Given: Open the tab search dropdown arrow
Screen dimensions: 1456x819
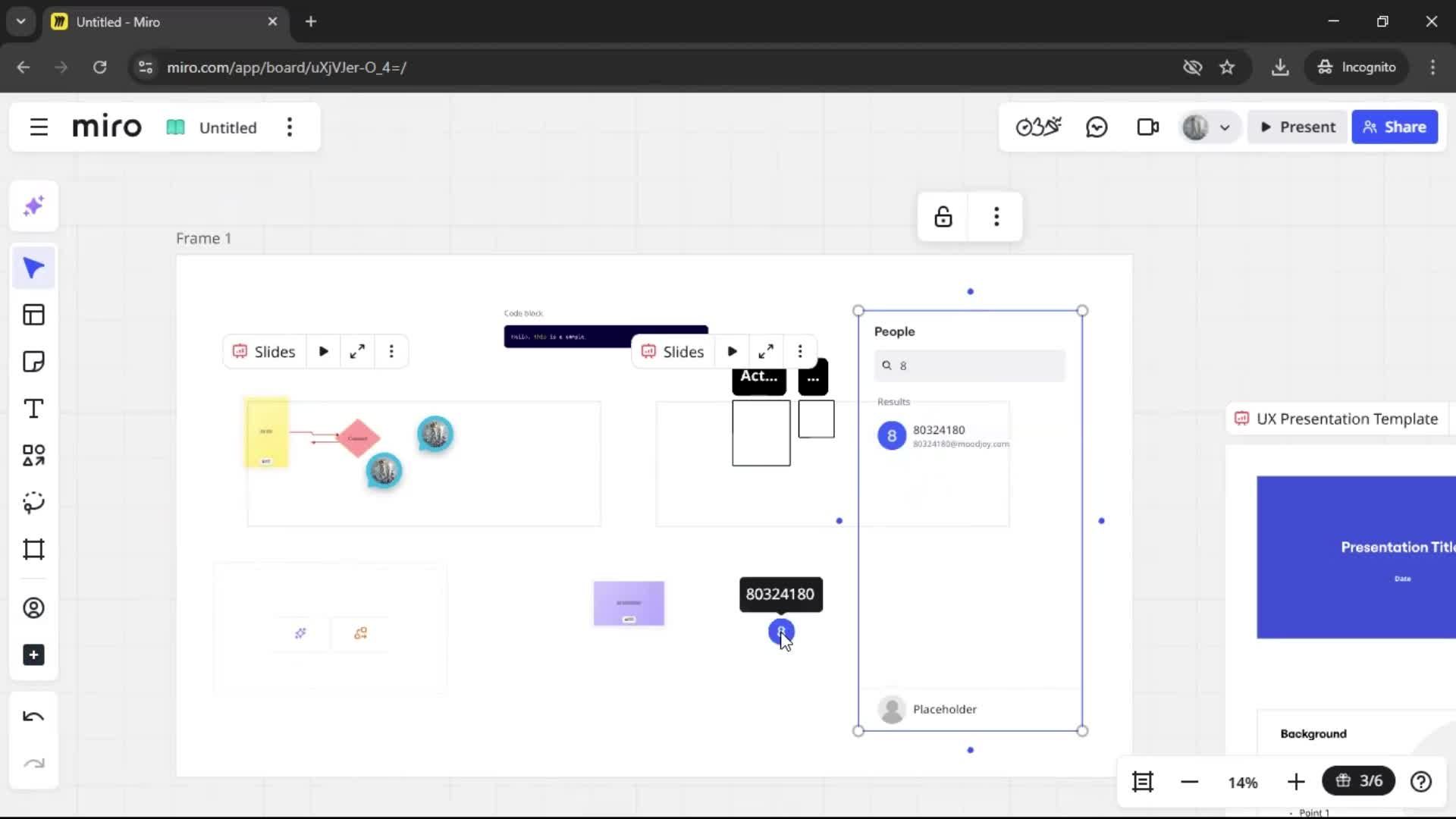Looking at the screenshot, I should click(21, 22).
